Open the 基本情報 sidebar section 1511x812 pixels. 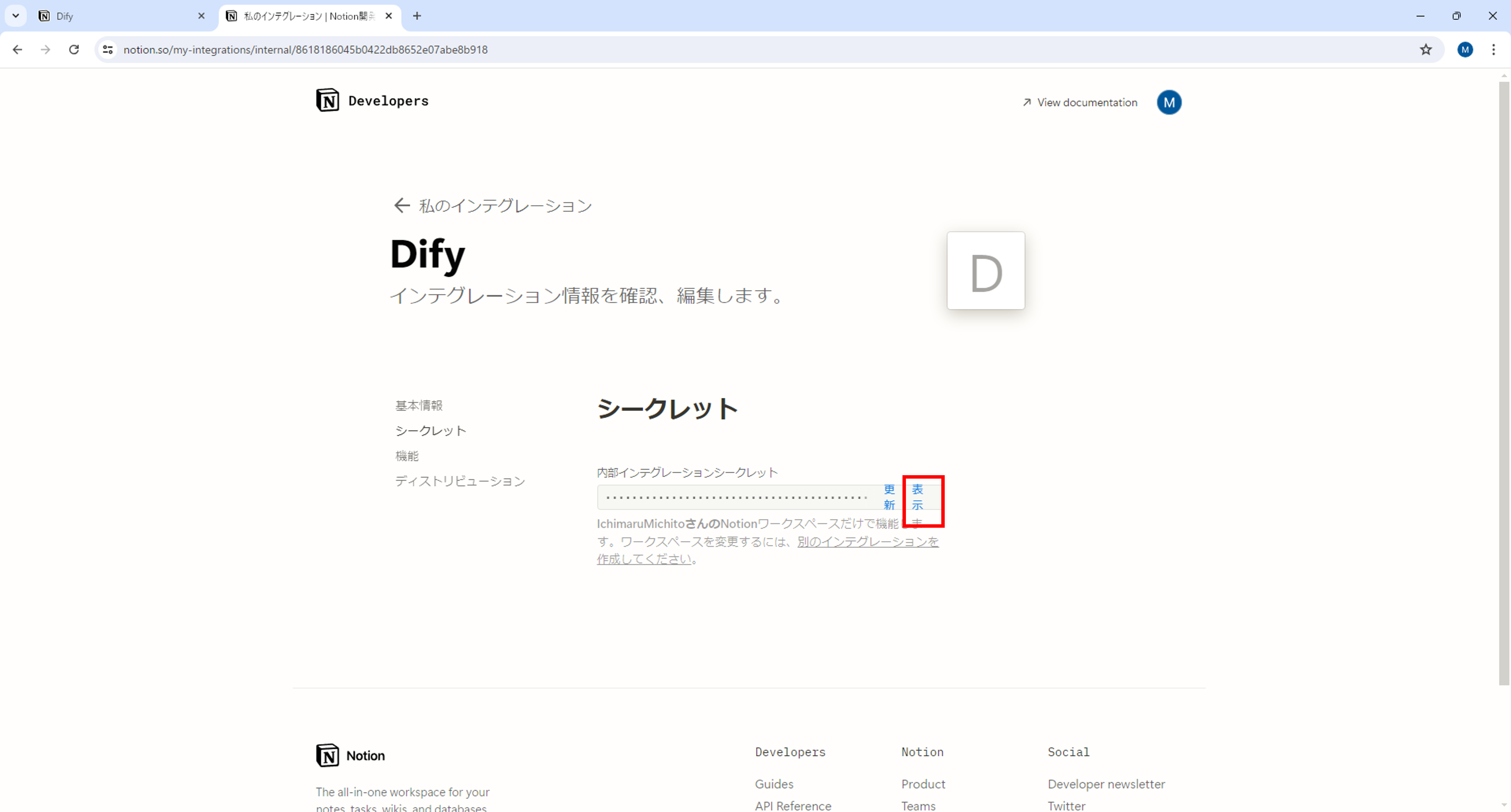click(x=419, y=406)
